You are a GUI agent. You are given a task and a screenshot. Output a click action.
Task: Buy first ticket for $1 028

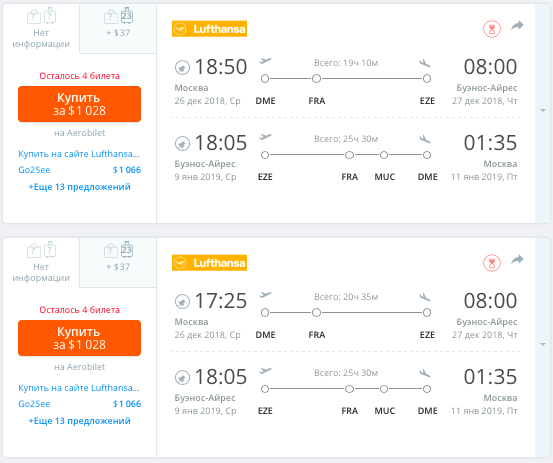pos(79,104)
